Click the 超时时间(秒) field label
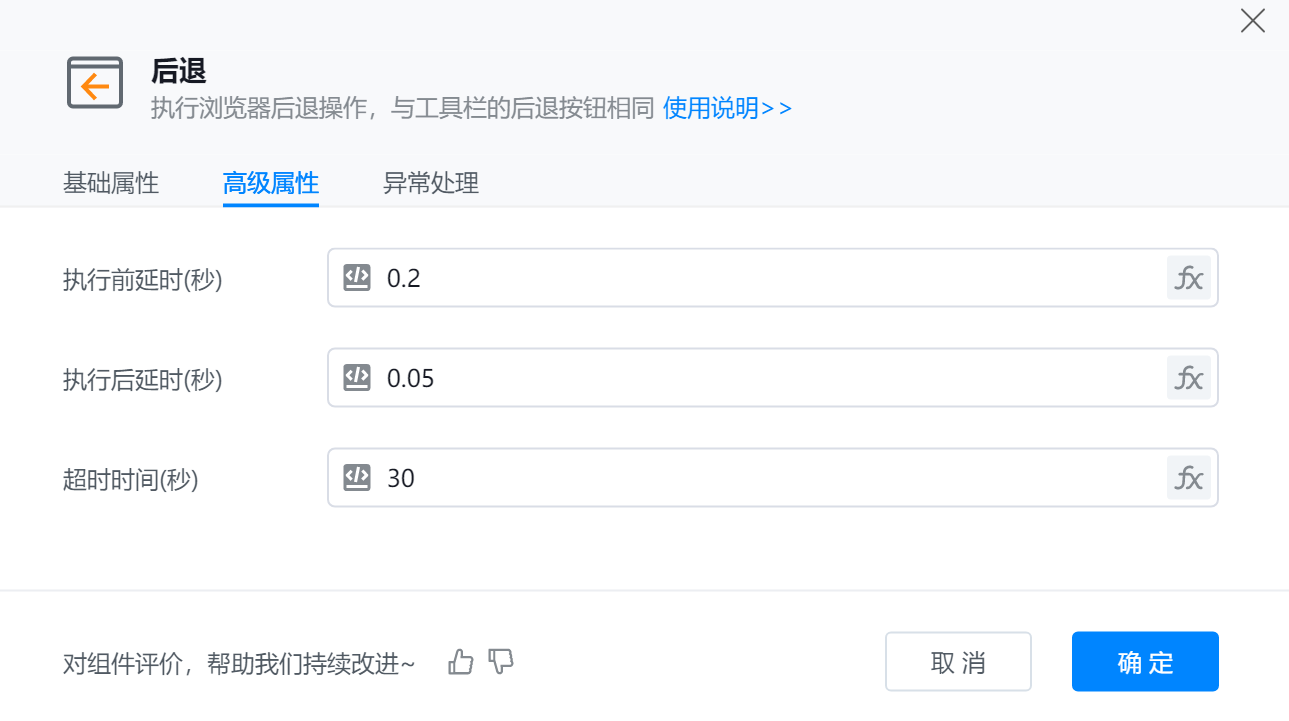 click(131, 480)
